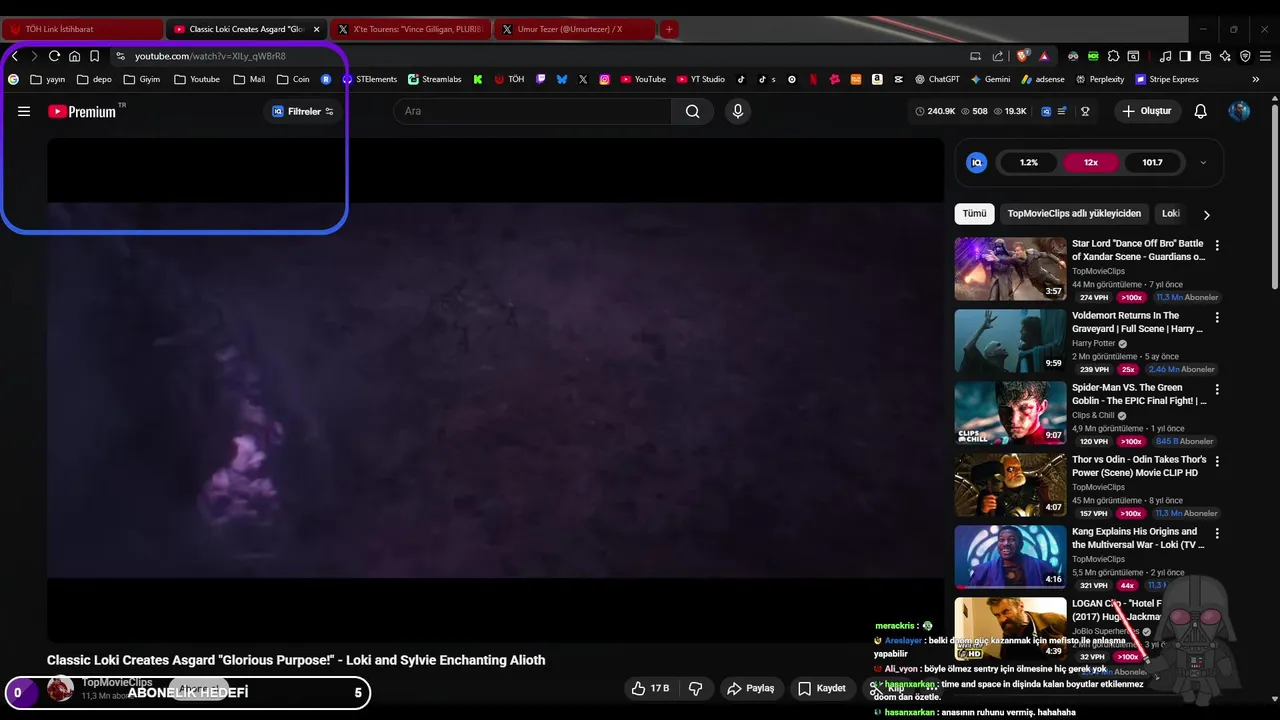The image size is (1280, 720).
Task: Expand the bookmarks overflow chevron
Action: (1256, 79)
